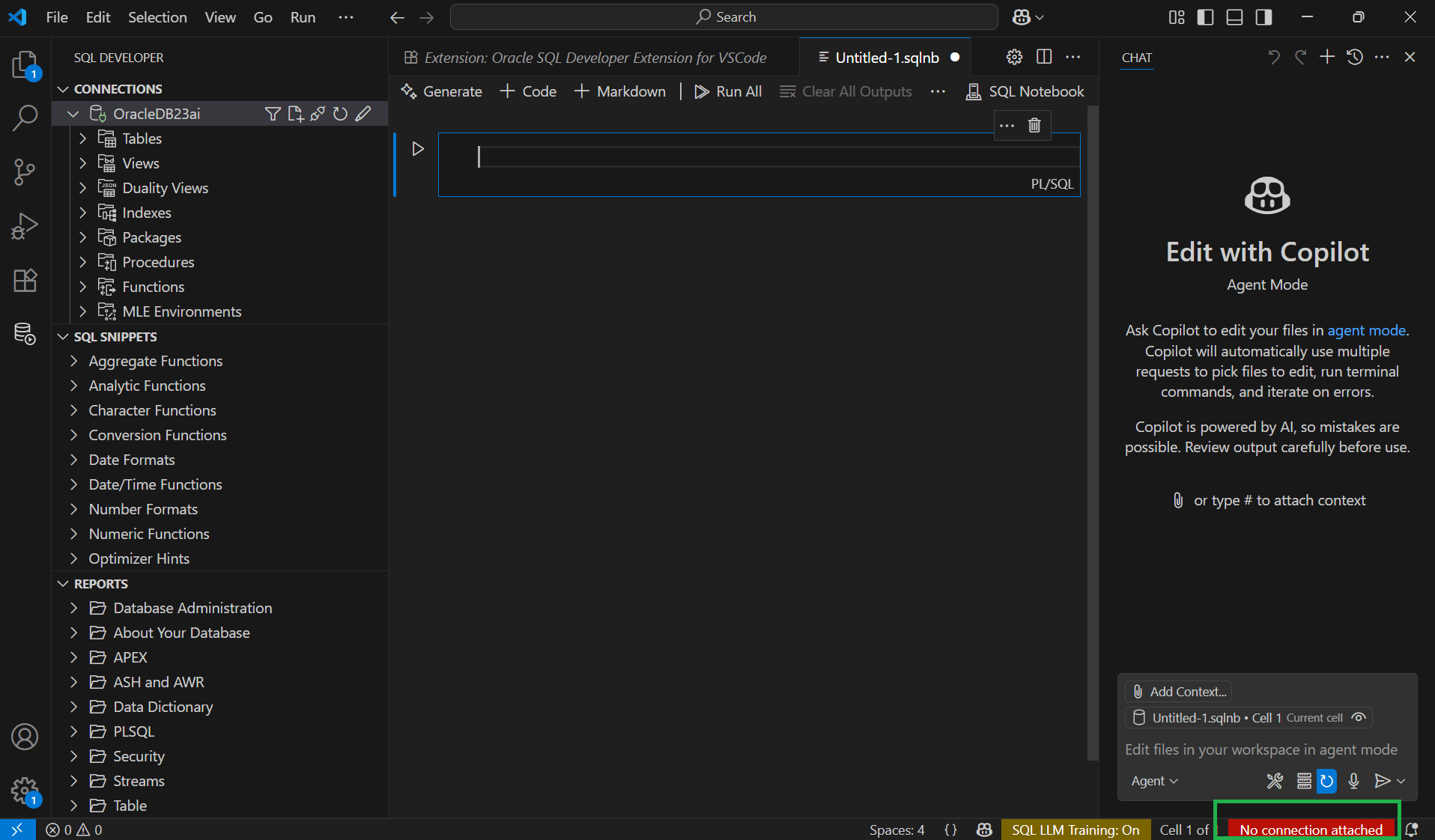Toggle the primary side bar visibility
Image resolution: width=1435 pixels, height=840 pixels.
click(1206, 17)
